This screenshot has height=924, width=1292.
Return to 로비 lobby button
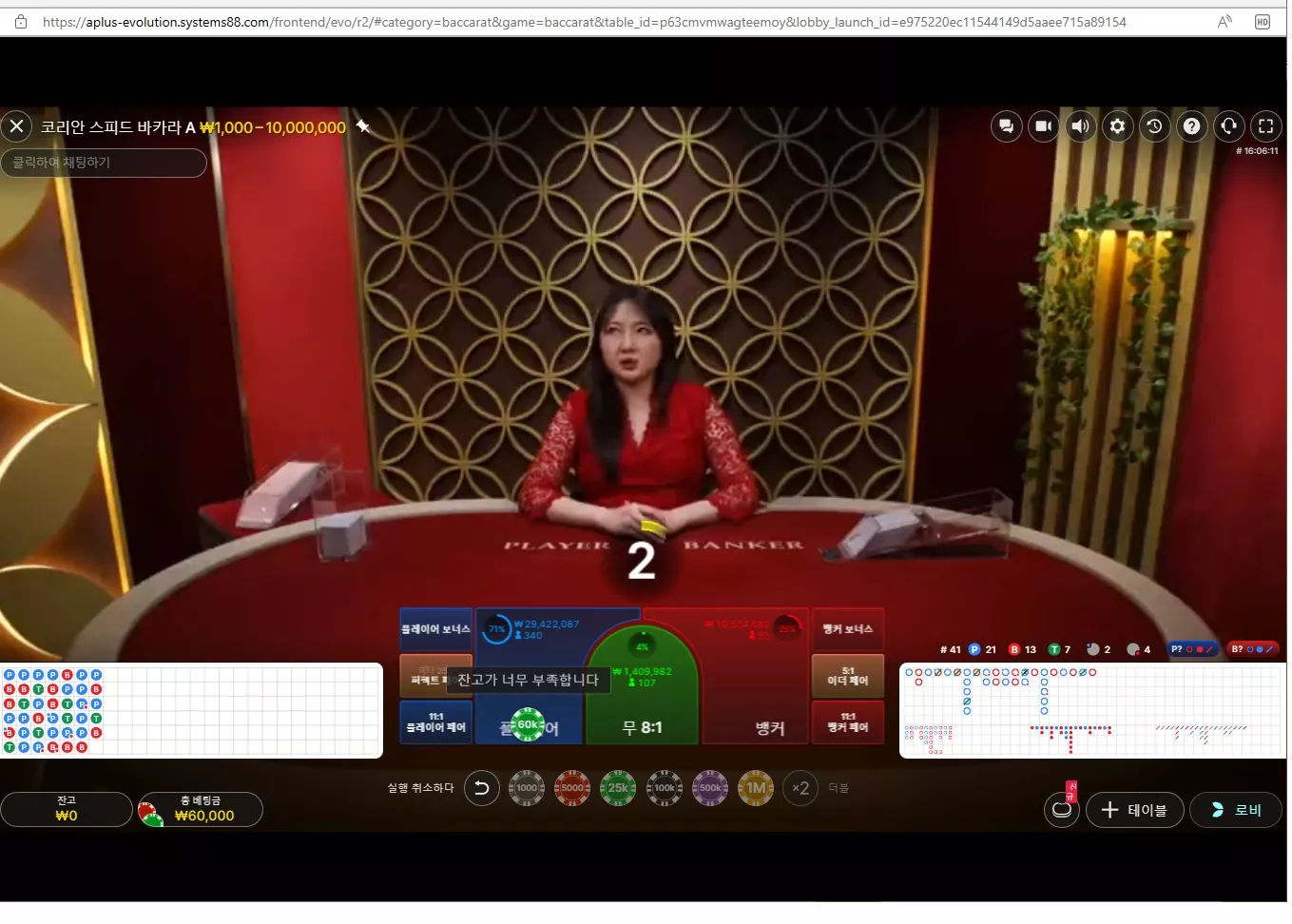pyautogui.click(x=1236, y=810)
